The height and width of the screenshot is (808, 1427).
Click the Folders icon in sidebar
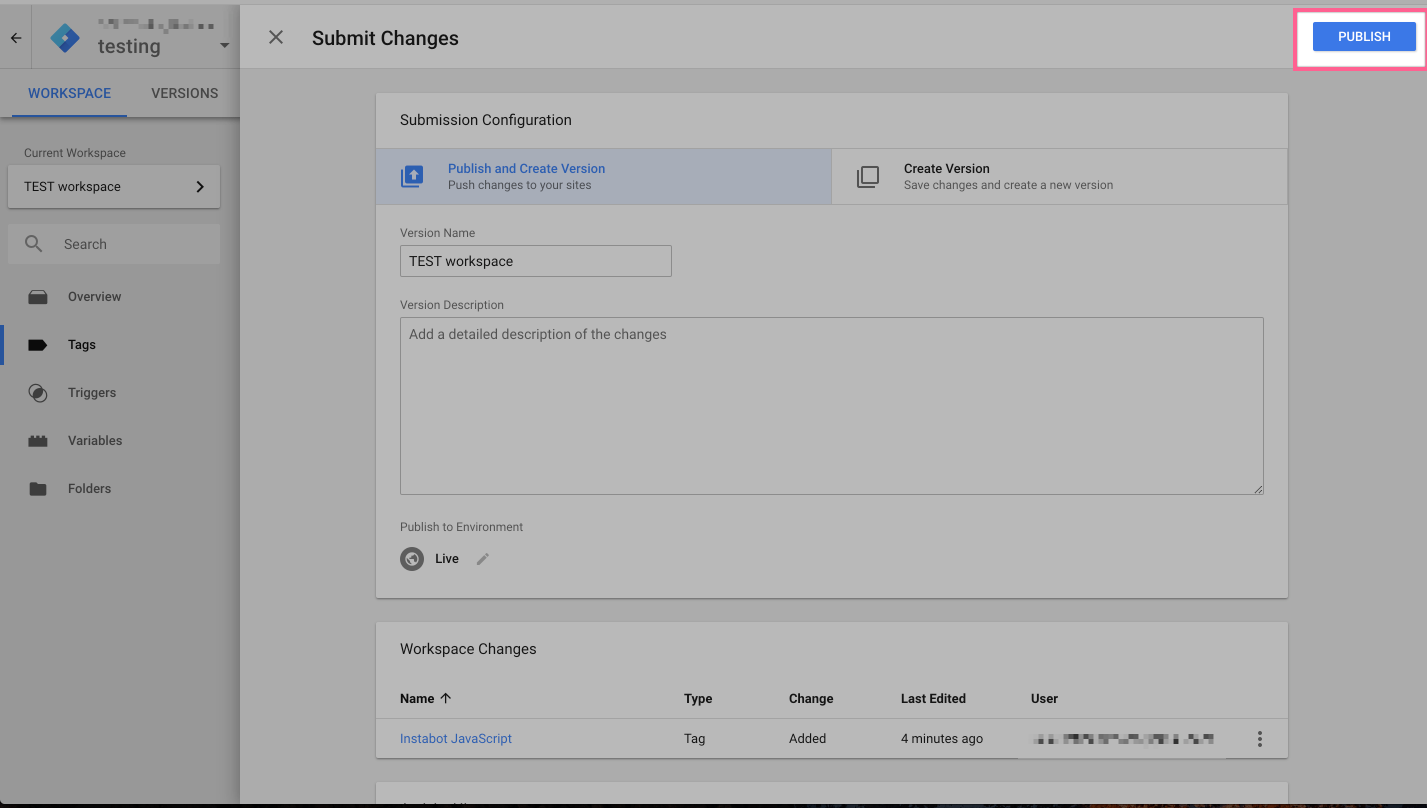tap(38, 489)
